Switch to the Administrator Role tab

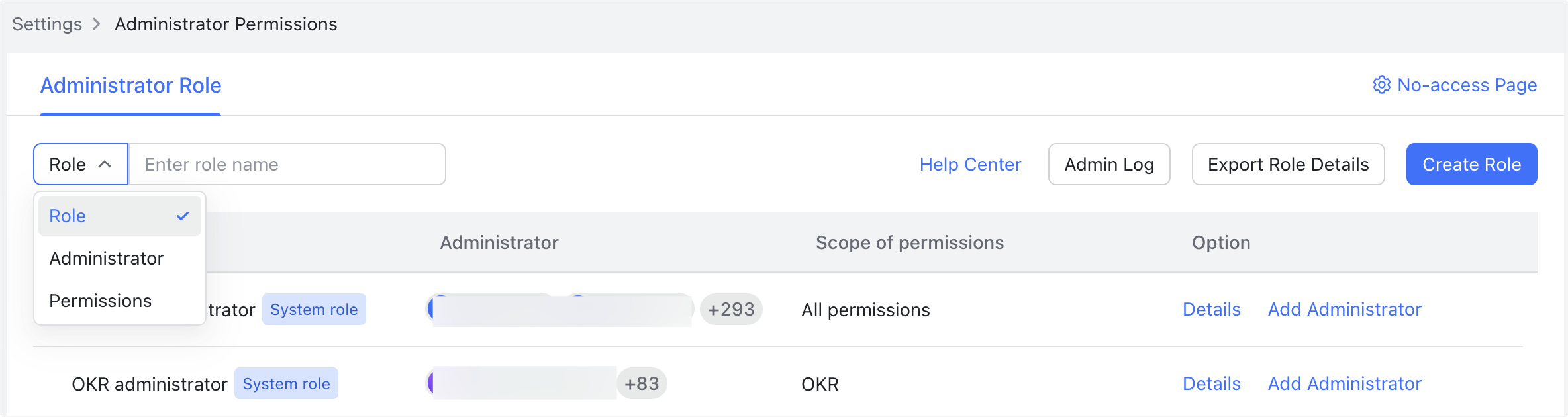[x=130, y=85]
